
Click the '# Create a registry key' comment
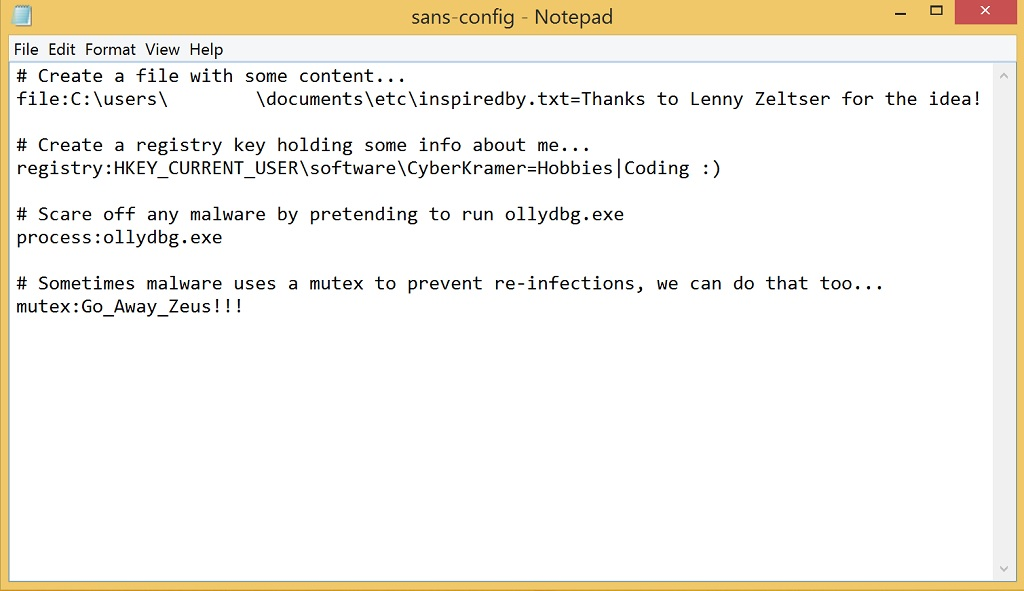303,145
